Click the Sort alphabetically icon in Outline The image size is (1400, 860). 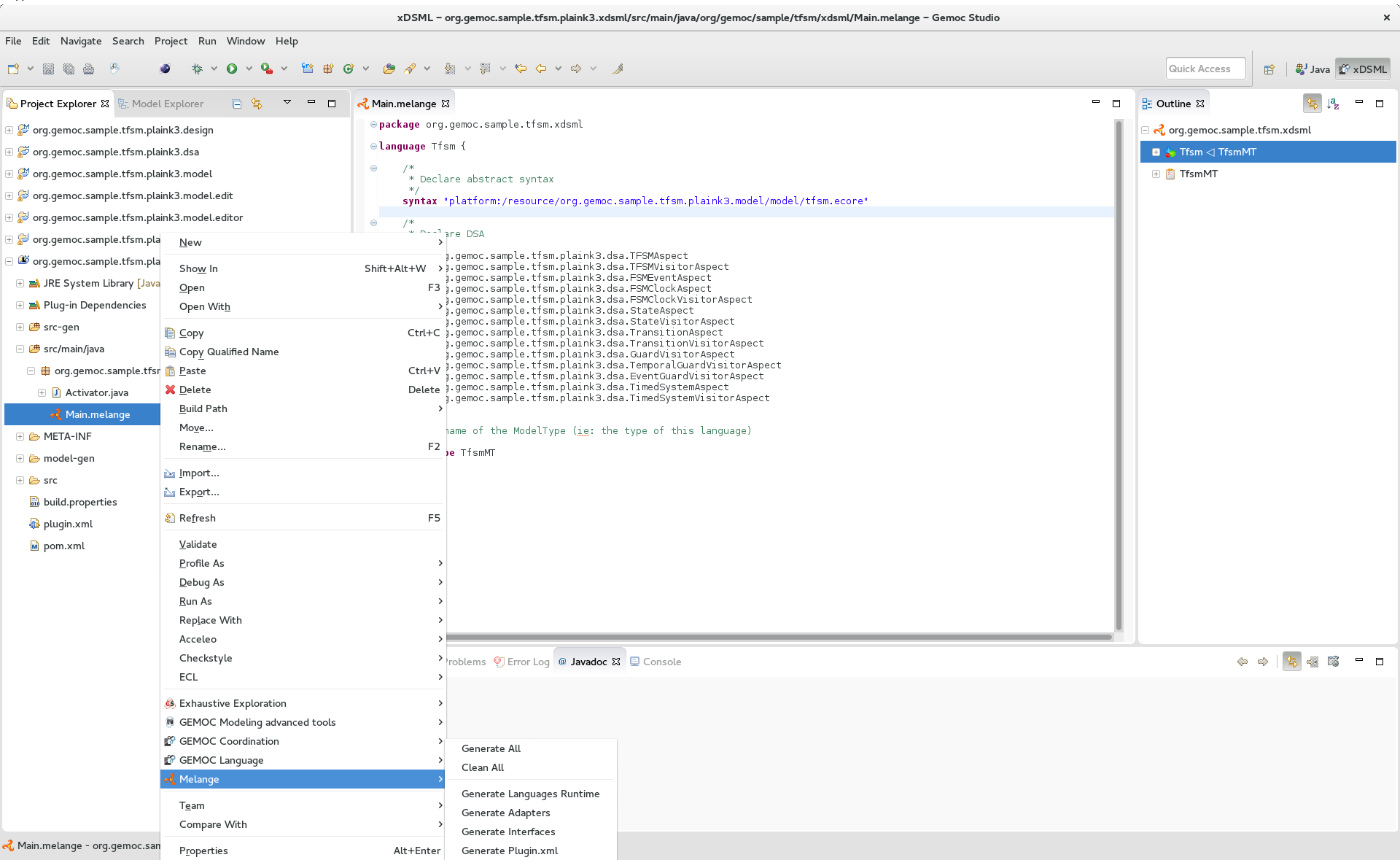(x=1333, y=104)
